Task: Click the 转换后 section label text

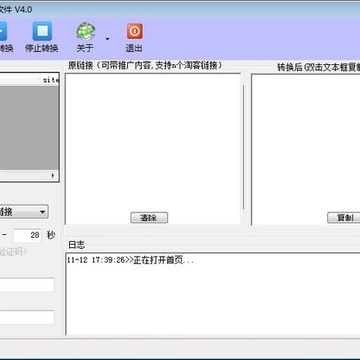Action: (x=318, y=67)
